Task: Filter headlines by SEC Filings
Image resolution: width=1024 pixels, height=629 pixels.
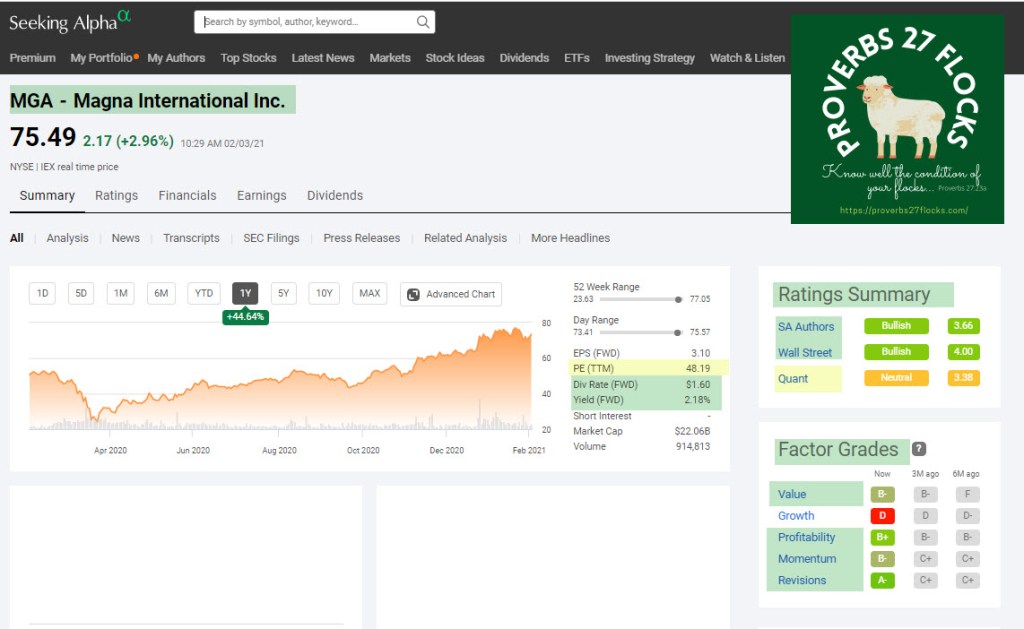Action: [271, 238]
